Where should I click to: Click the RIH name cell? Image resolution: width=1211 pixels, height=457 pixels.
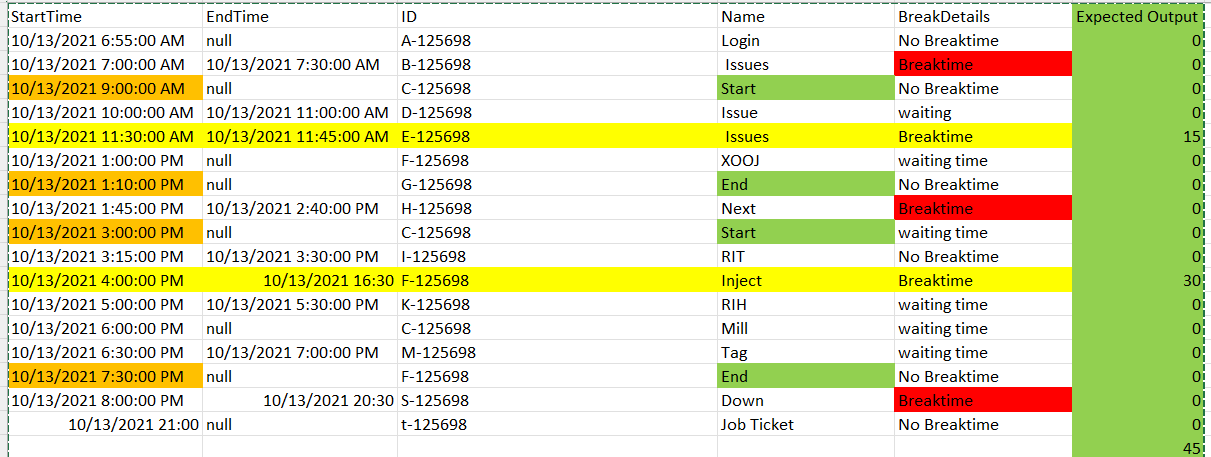[806, 305]
